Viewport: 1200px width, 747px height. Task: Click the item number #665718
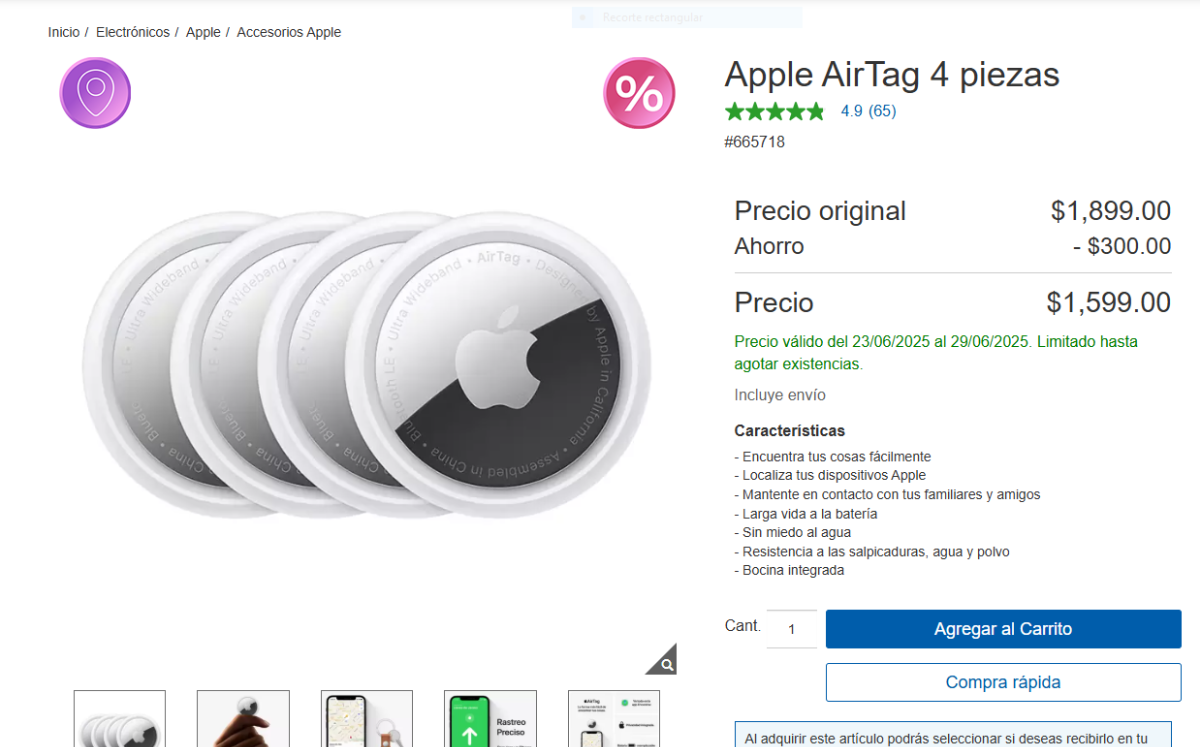click(x=755, y=142)
